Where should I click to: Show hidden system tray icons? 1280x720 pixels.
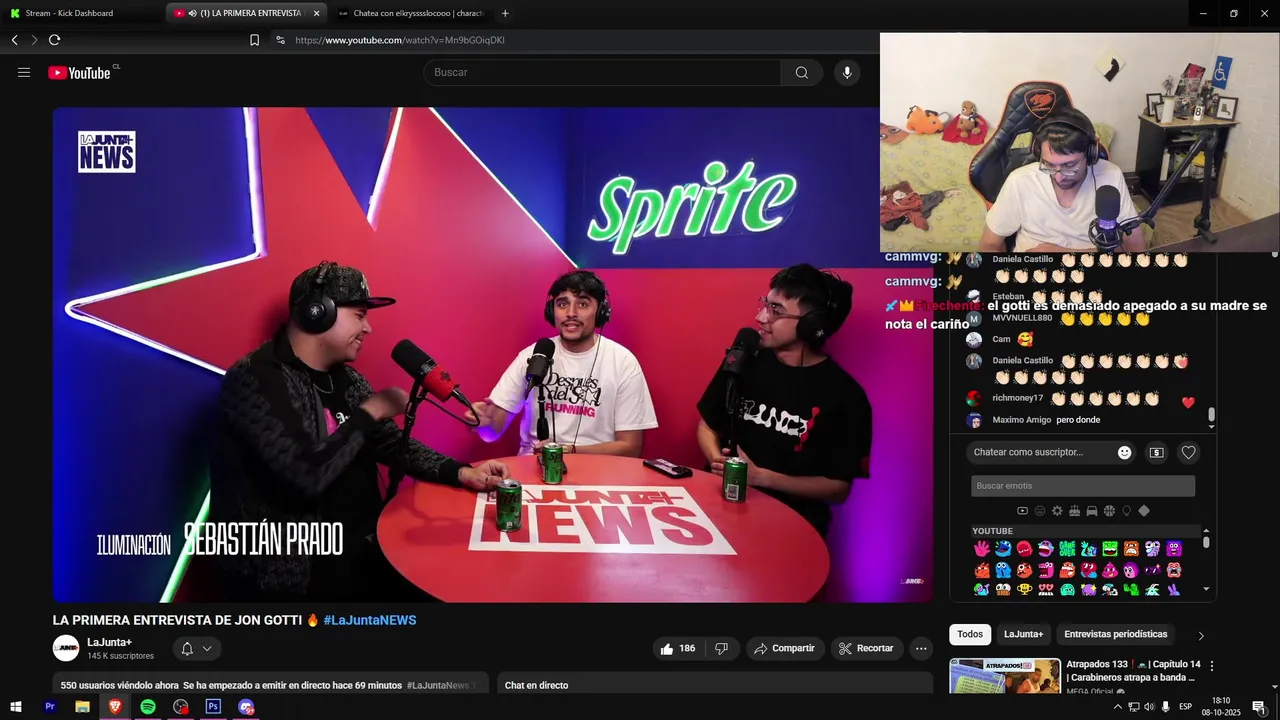1117,707
